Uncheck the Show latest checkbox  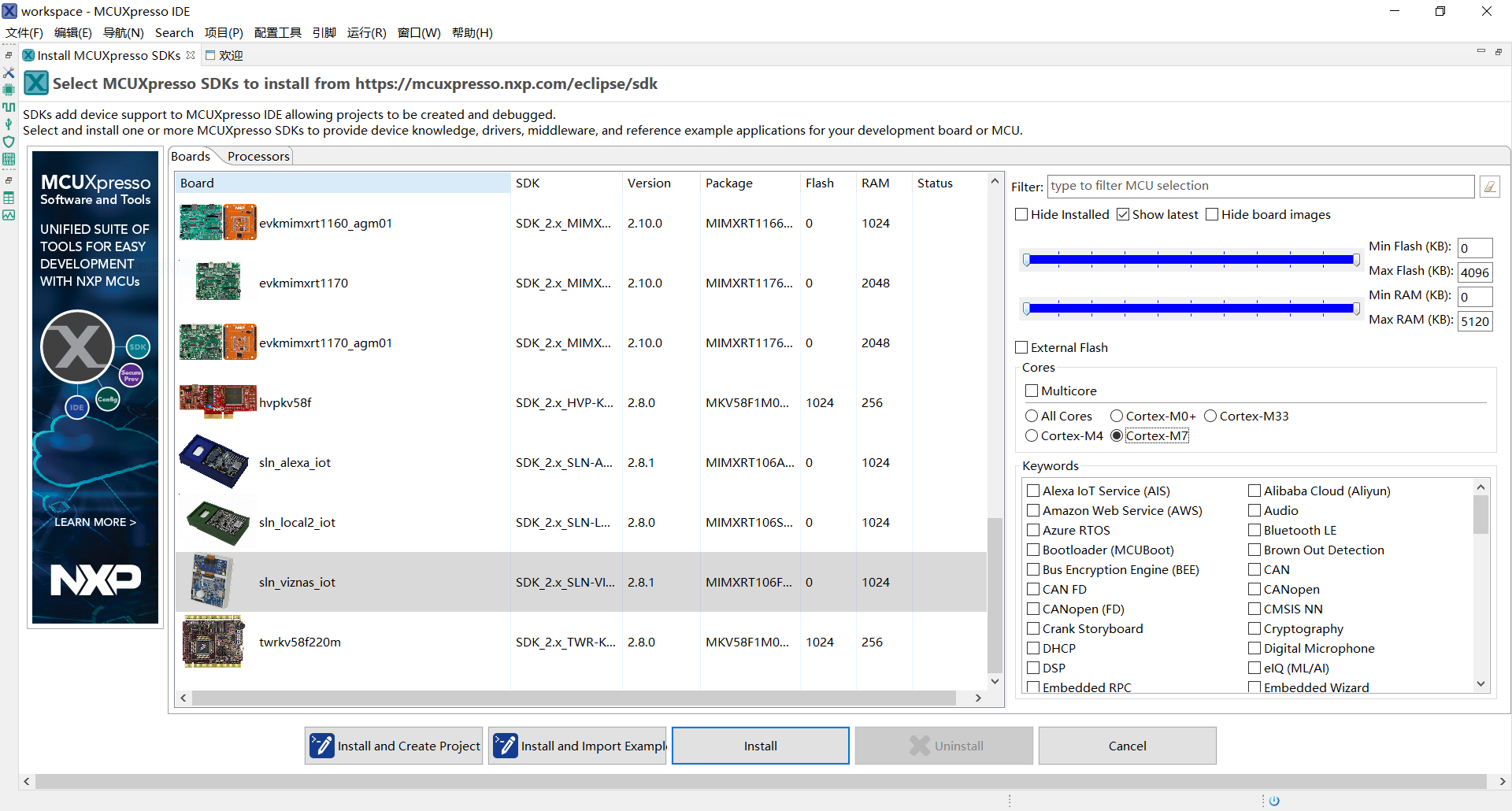(x=1123, y=214)
